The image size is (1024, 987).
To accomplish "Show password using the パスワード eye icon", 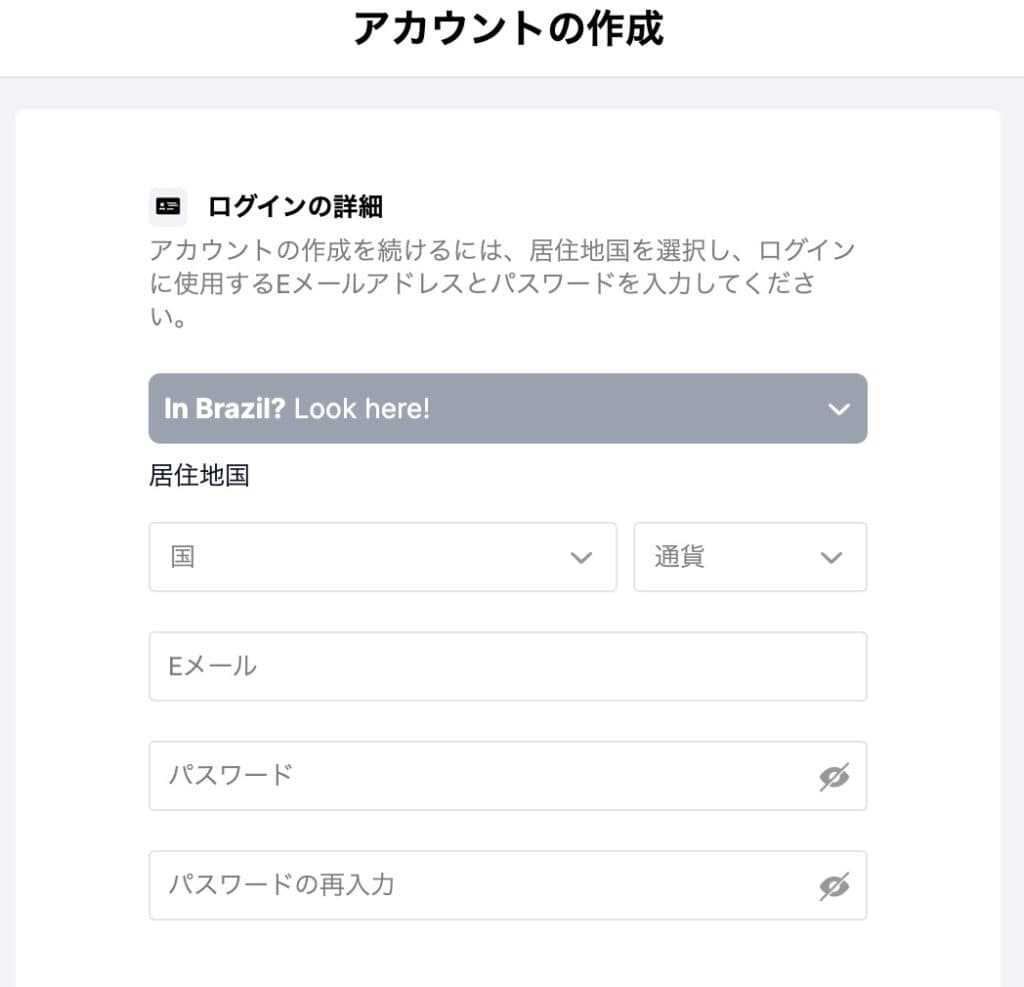I will [x=834, y=776].
